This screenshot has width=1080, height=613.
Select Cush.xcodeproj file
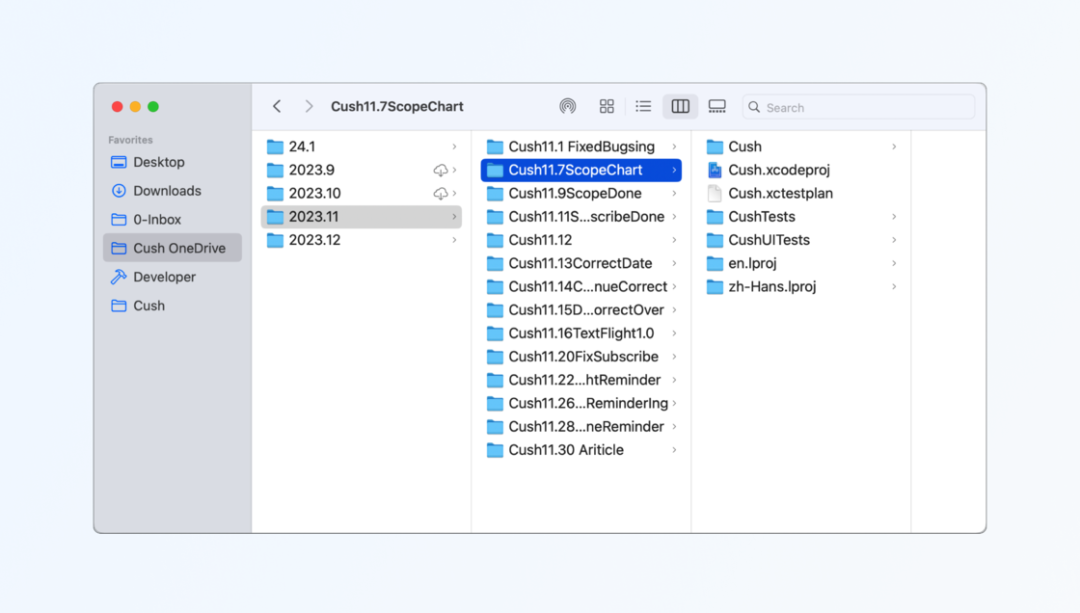801,170
